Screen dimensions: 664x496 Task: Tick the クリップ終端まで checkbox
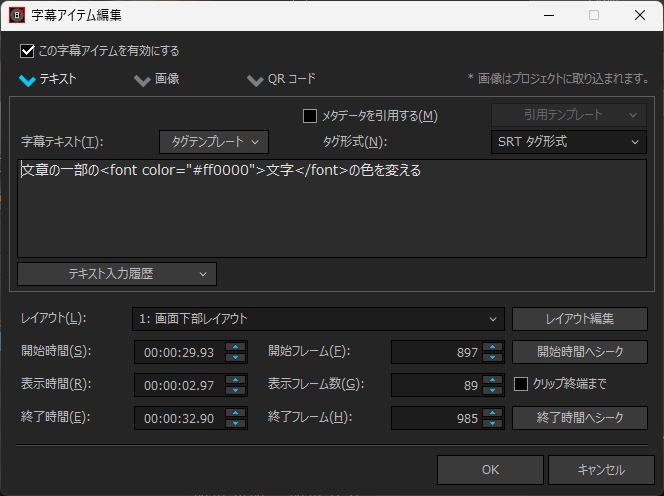tap(520, 384)
